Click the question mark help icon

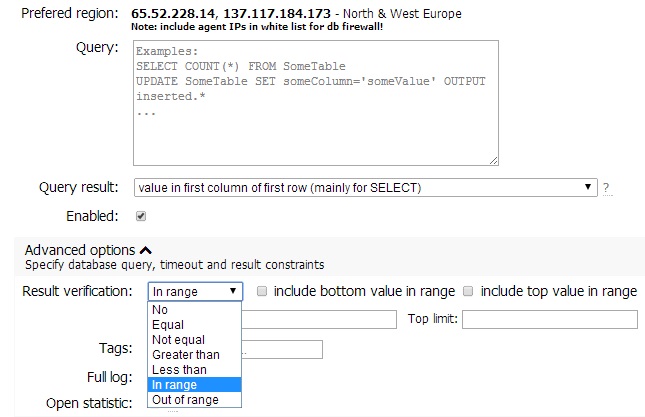[606, 188]
